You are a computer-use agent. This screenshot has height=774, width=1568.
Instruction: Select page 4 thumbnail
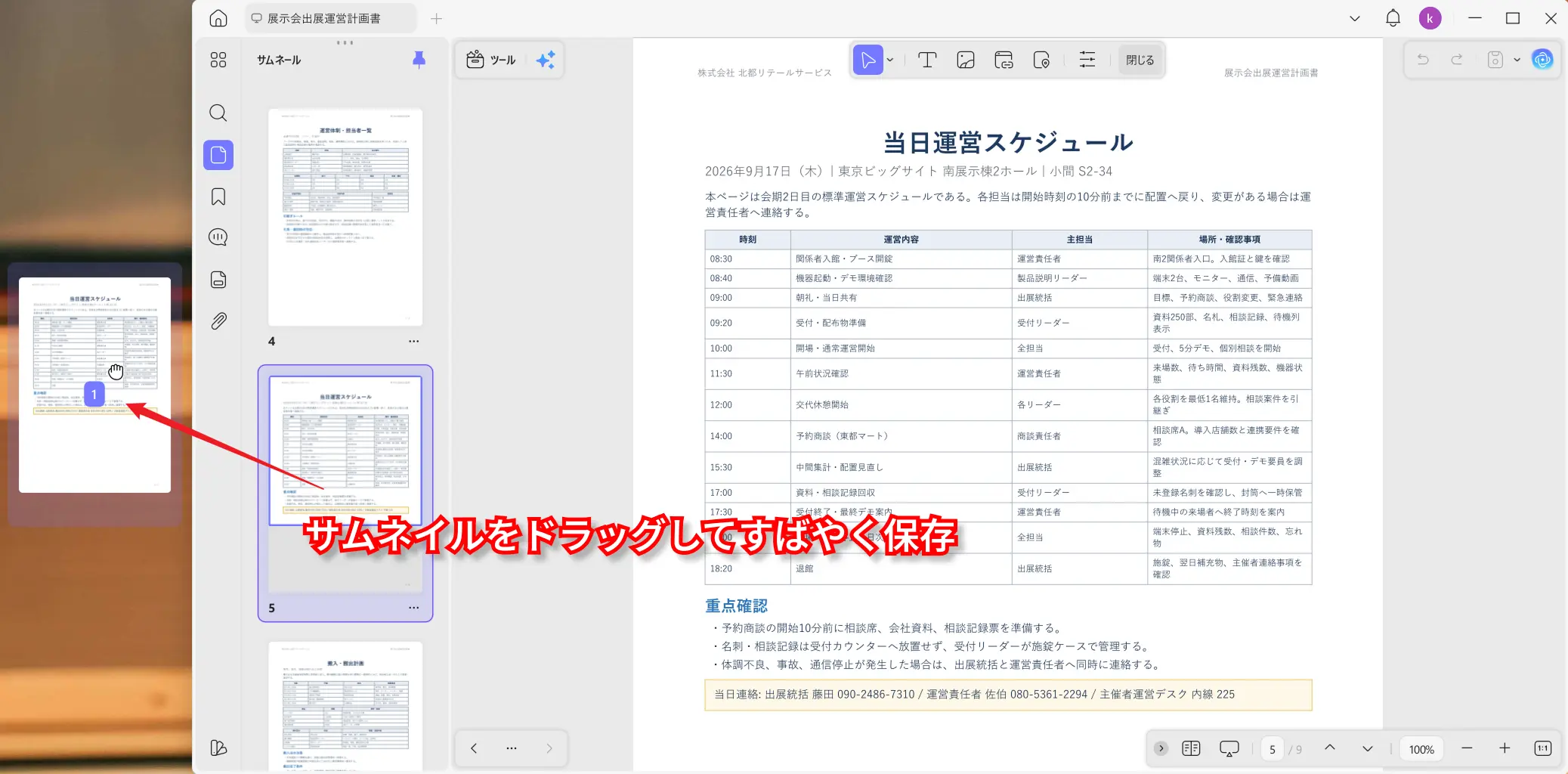(x=345, y=217)
